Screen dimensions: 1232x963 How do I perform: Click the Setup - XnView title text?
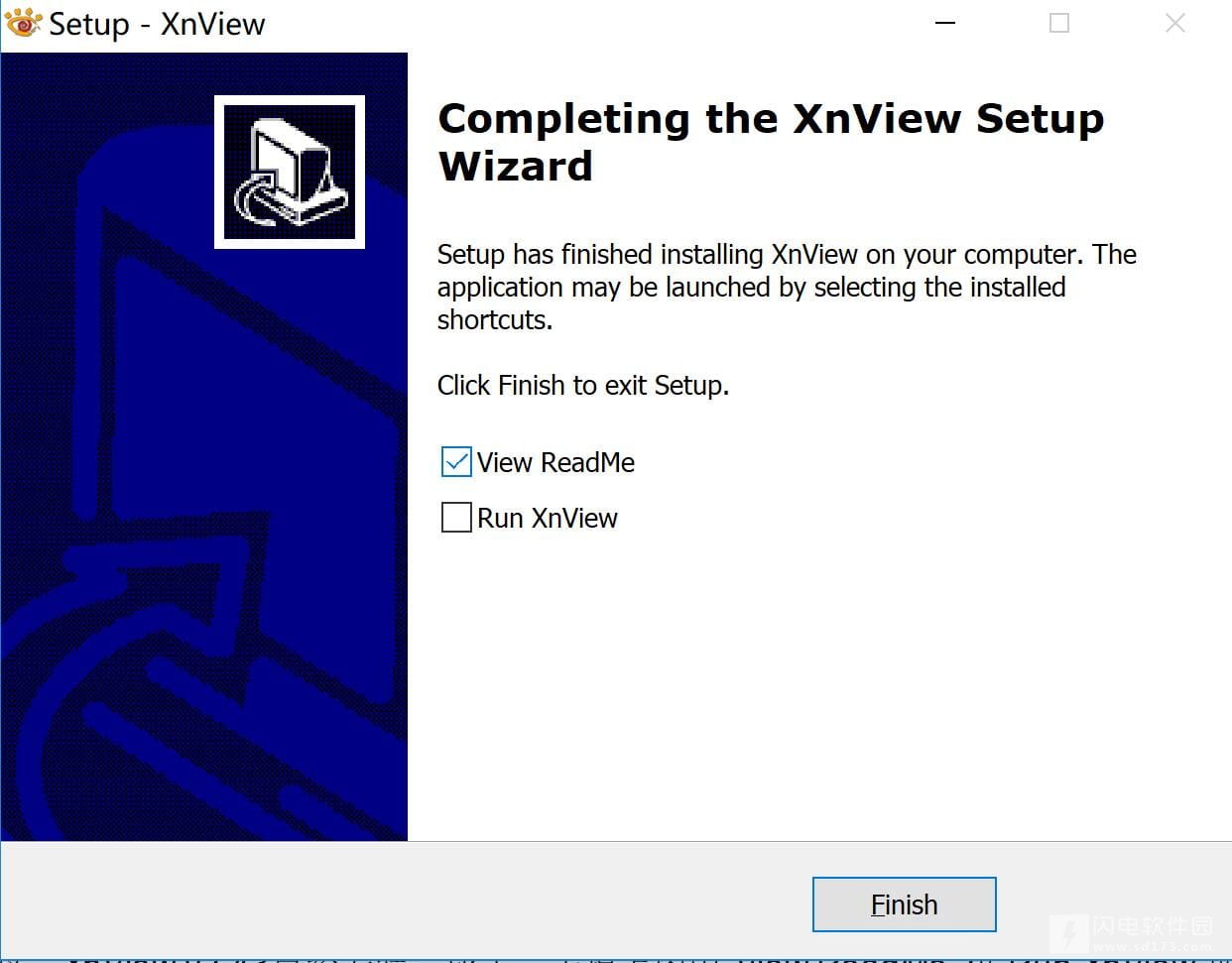pyautogui.click(x=157, y=24)
